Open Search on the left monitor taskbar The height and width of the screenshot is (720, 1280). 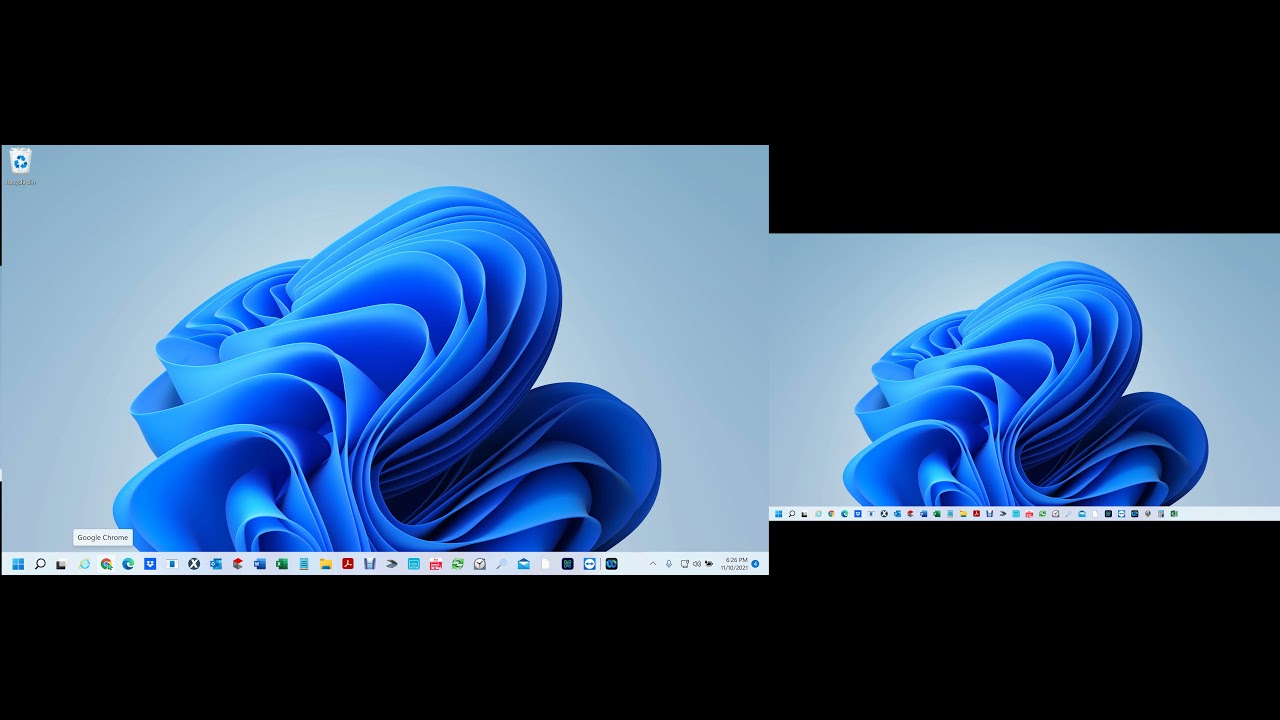(x=40, y=564)
